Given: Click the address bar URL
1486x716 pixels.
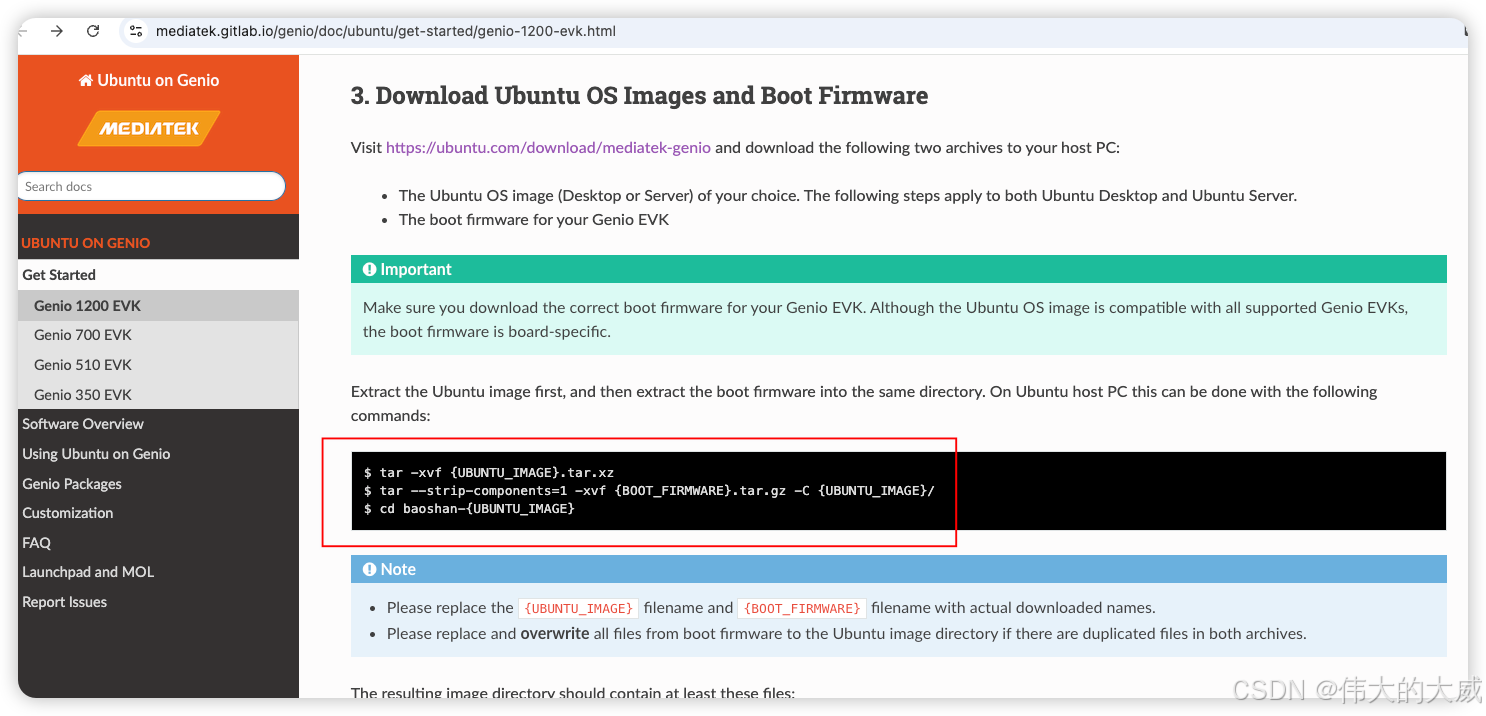Looking at the screenshot, I should click(x=385, y=31).
